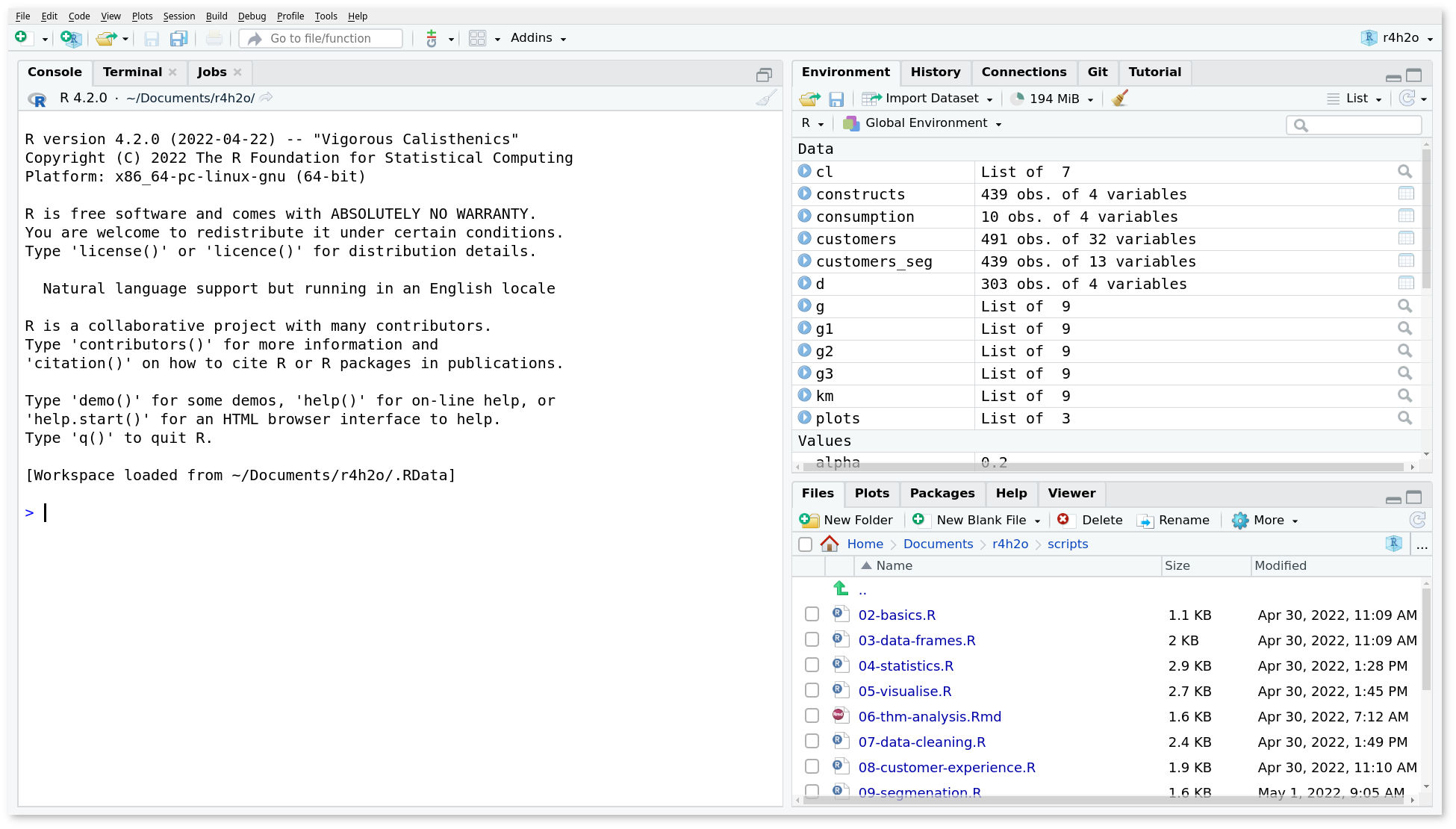Clear environment objects broom icon
The image size is (1456, 829).
pyautogui.click(x=1119, y=99)
